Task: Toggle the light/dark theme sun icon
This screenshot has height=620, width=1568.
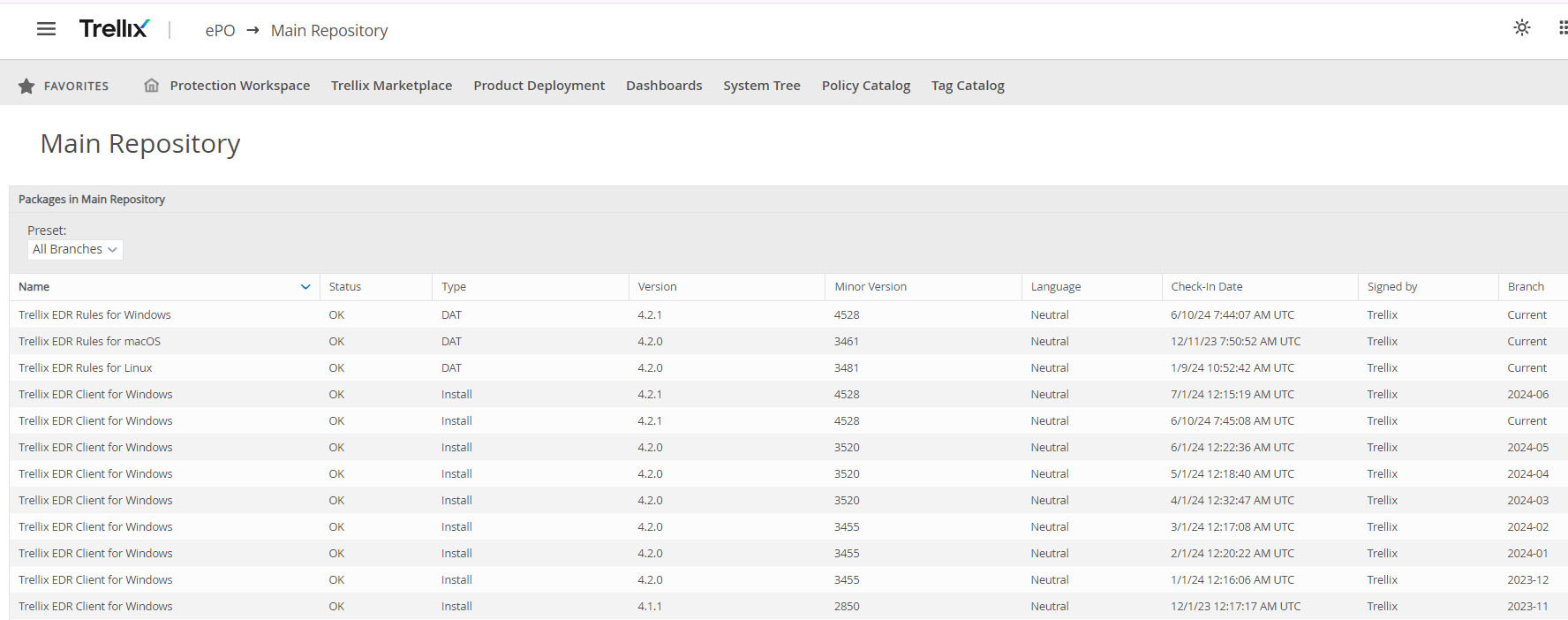Action: pos(1522,27)
